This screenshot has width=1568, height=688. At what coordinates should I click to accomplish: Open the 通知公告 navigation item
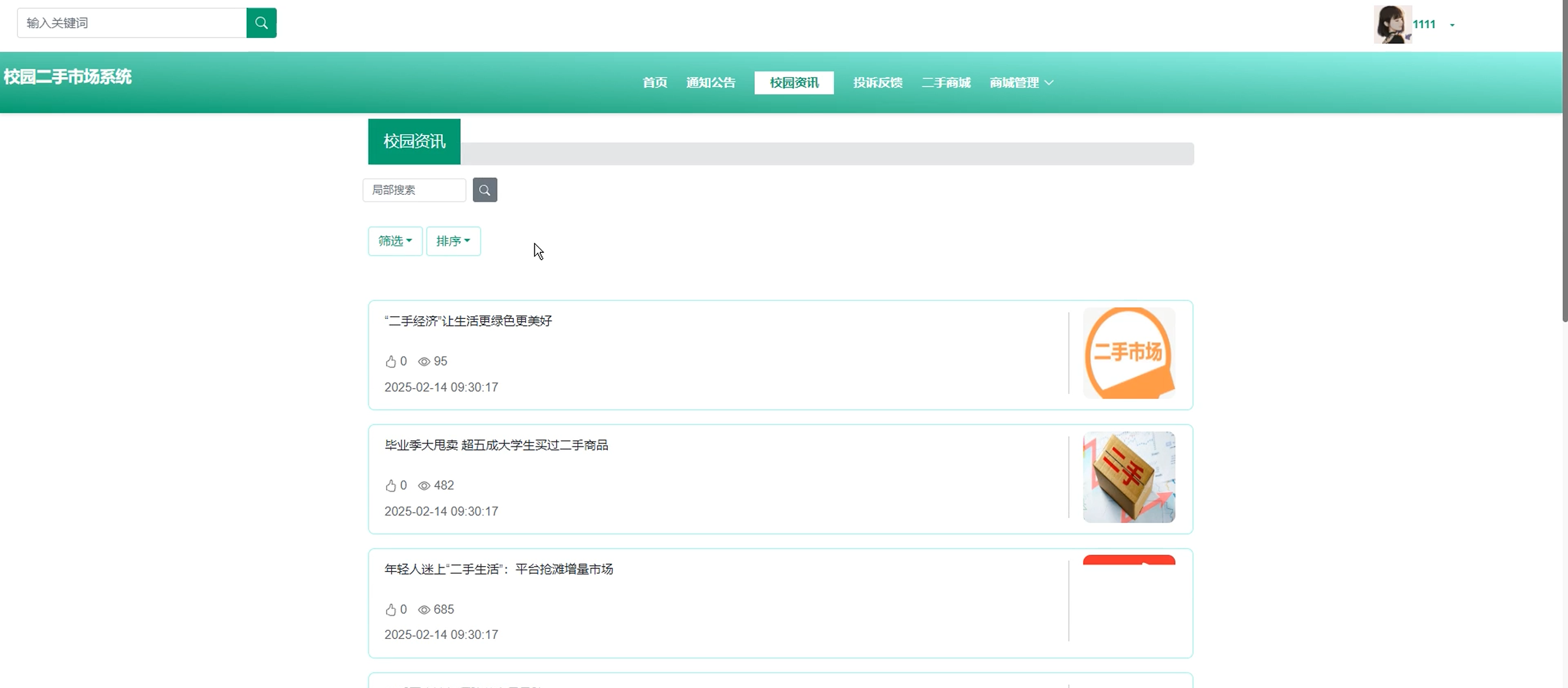point(710,83)
